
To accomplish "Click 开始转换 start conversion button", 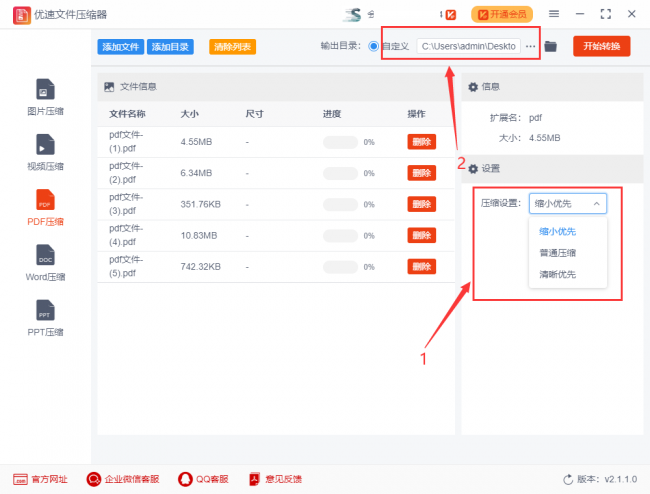I will (x=601, y=46).
